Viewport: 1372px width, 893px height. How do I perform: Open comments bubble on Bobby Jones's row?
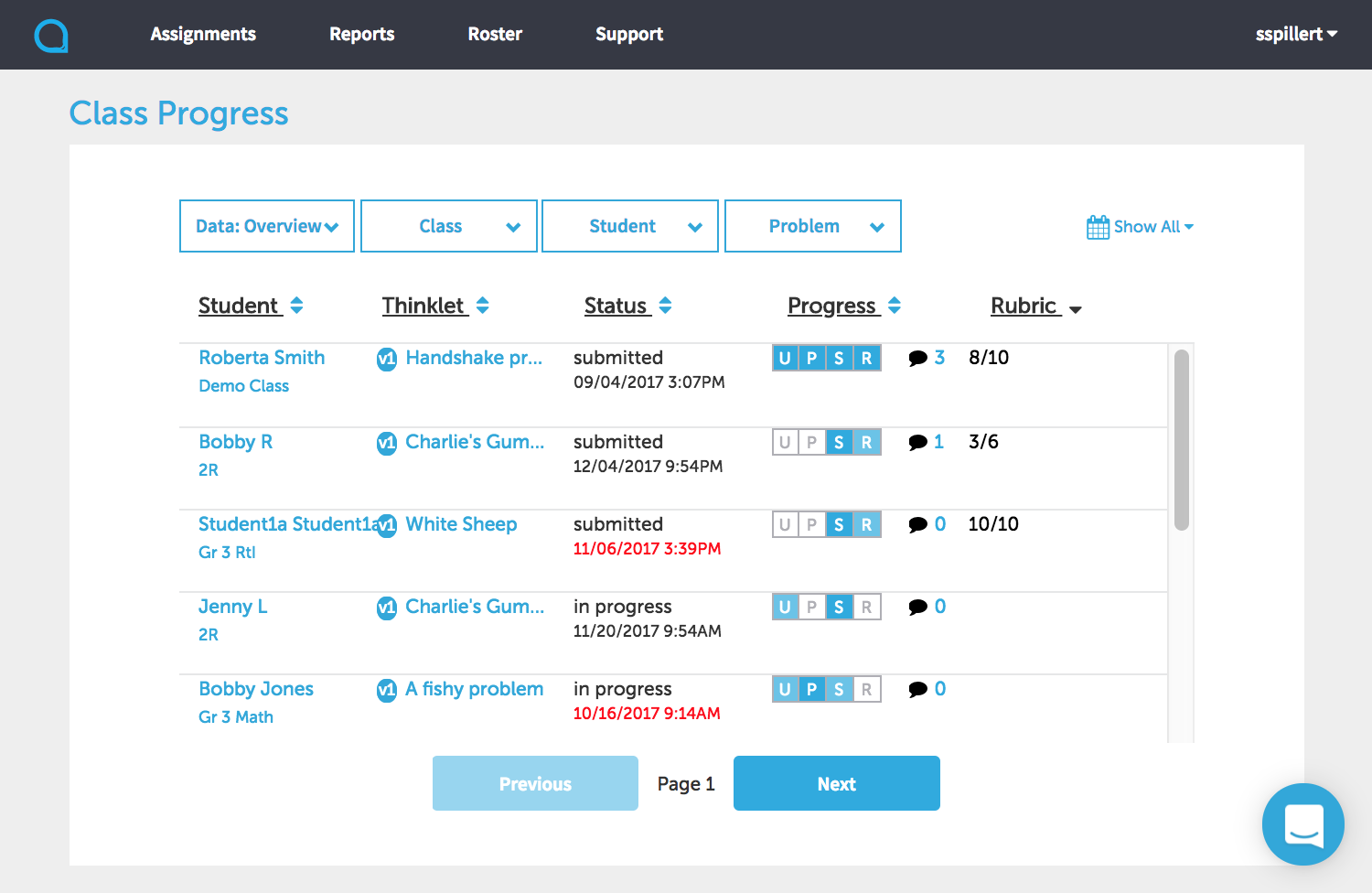[x=917, y=690]
